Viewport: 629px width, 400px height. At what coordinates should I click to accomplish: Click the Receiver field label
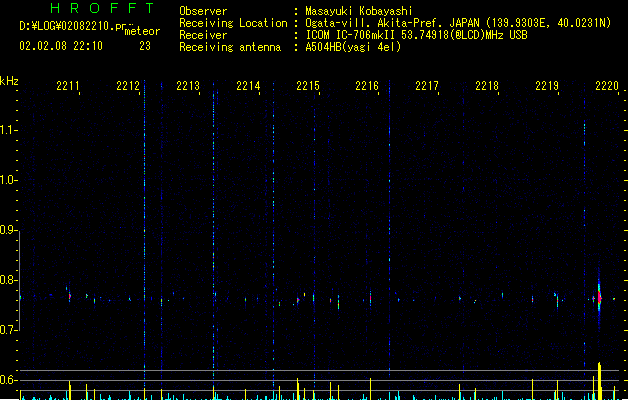click(203, 35)
